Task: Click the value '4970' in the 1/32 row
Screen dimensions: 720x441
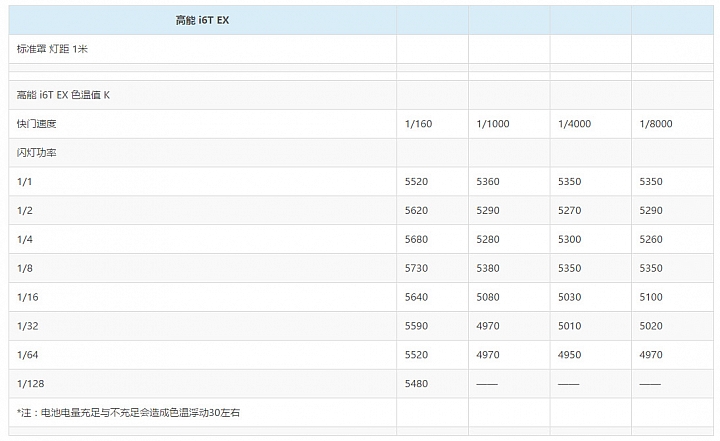Action: [488, 327]
